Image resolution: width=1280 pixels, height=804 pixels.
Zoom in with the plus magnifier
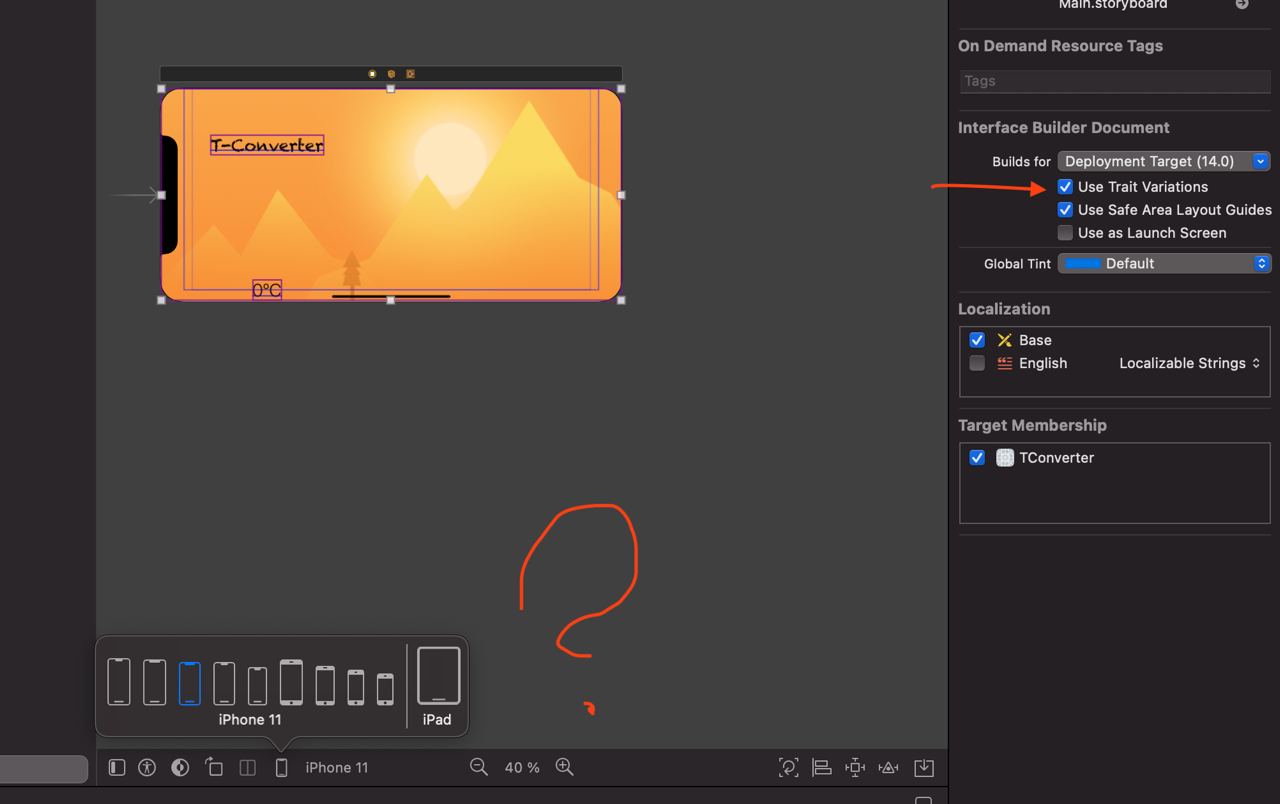click(565, 767)
